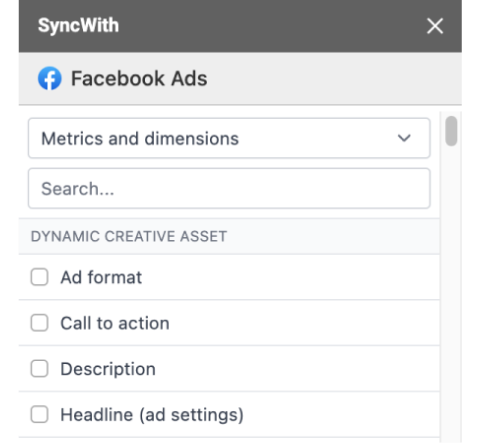Enable the Headline (ad settings) checkbox
This screenshot has width=480, height=443.
coord(39,415)
